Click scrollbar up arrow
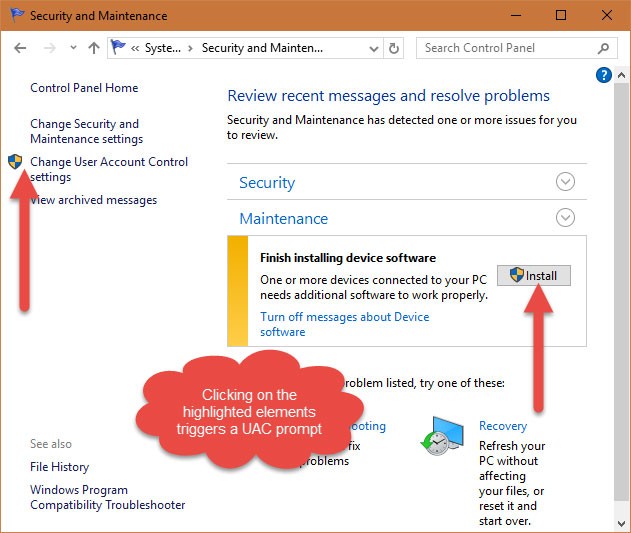Viewport: 631px width, 533px height. 622,75
